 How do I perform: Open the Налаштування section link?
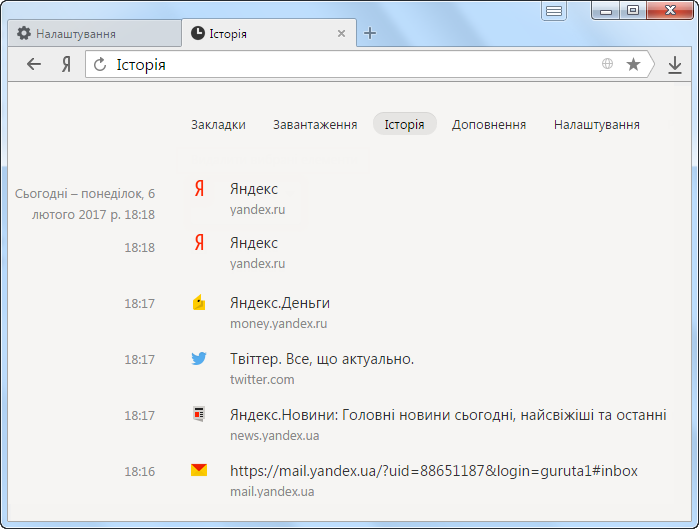click(x=597, y=124)
